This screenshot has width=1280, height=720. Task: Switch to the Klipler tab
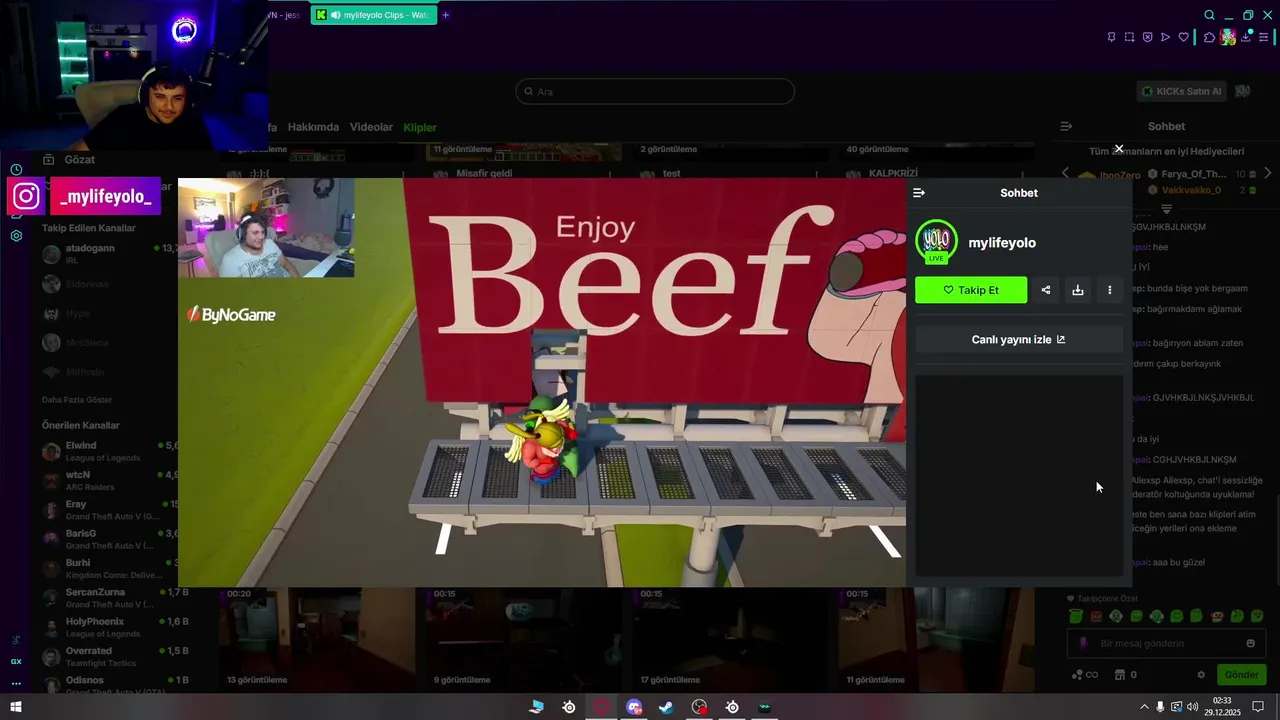tap(420, 128)
